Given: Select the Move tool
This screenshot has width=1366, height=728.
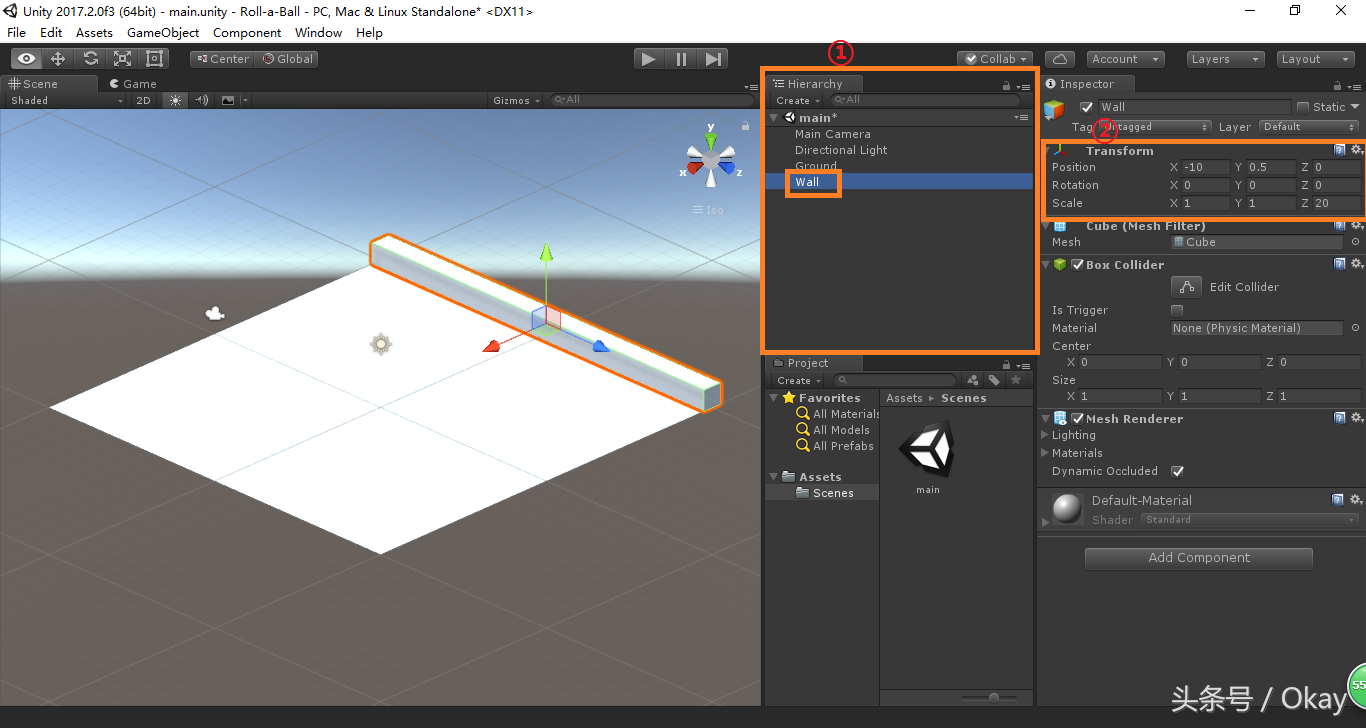Looking at the screenshot, I should [58, 59].
